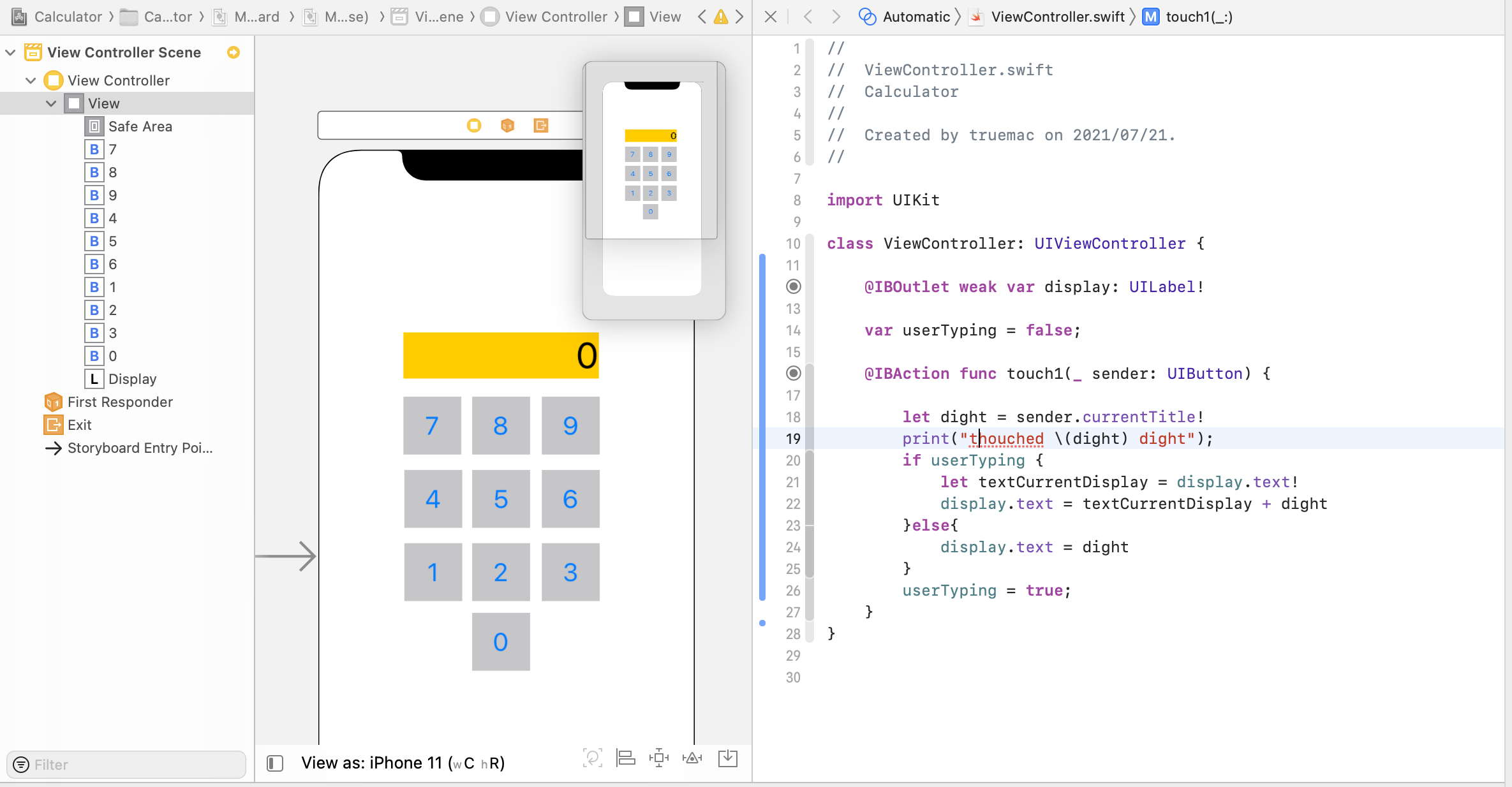
Task: Click the Resolve Auto Layout Issues icon
Action: pyautogui.click(x=692, y=758)
